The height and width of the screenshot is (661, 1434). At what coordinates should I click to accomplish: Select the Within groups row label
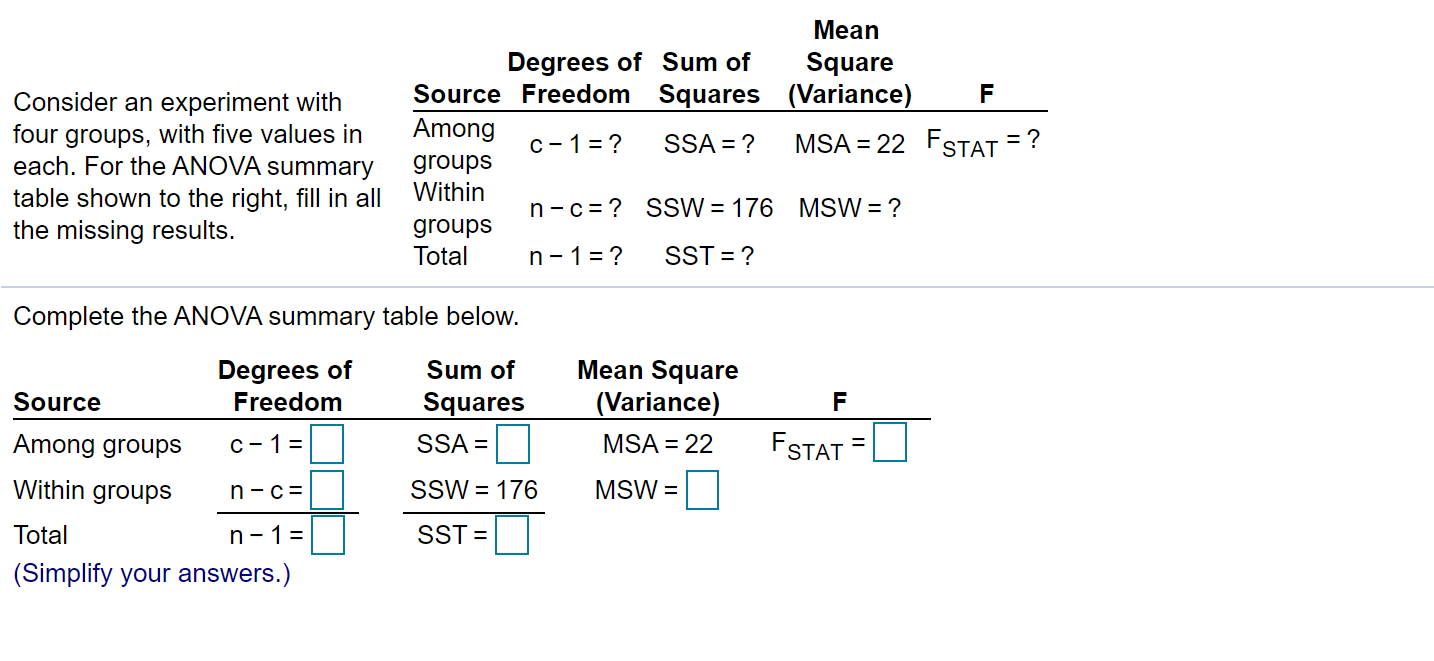tap(93, 490)
